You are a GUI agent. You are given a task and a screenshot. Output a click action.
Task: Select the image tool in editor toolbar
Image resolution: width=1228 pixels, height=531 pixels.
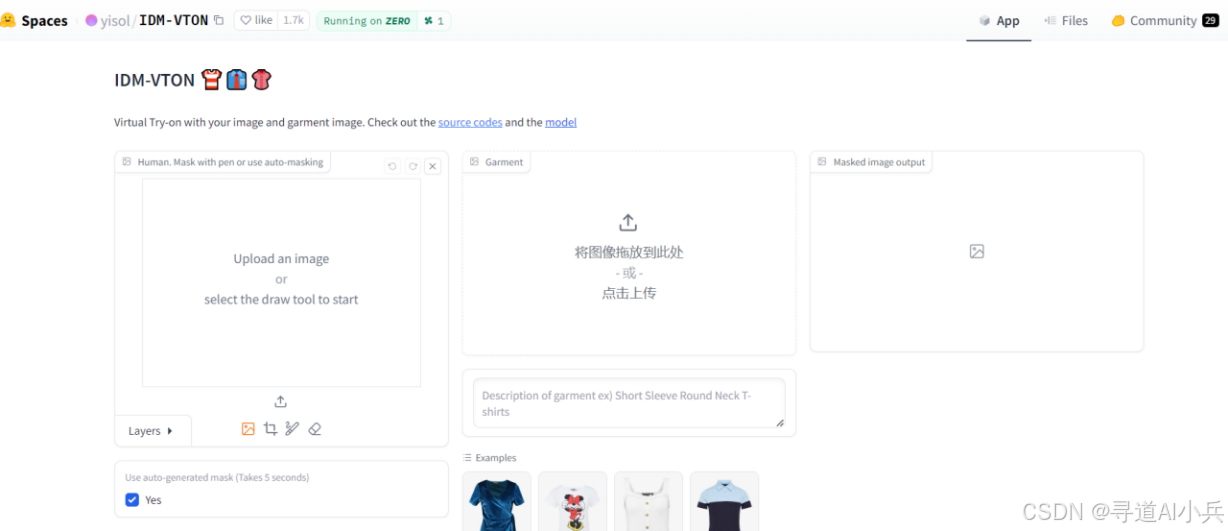248,429
